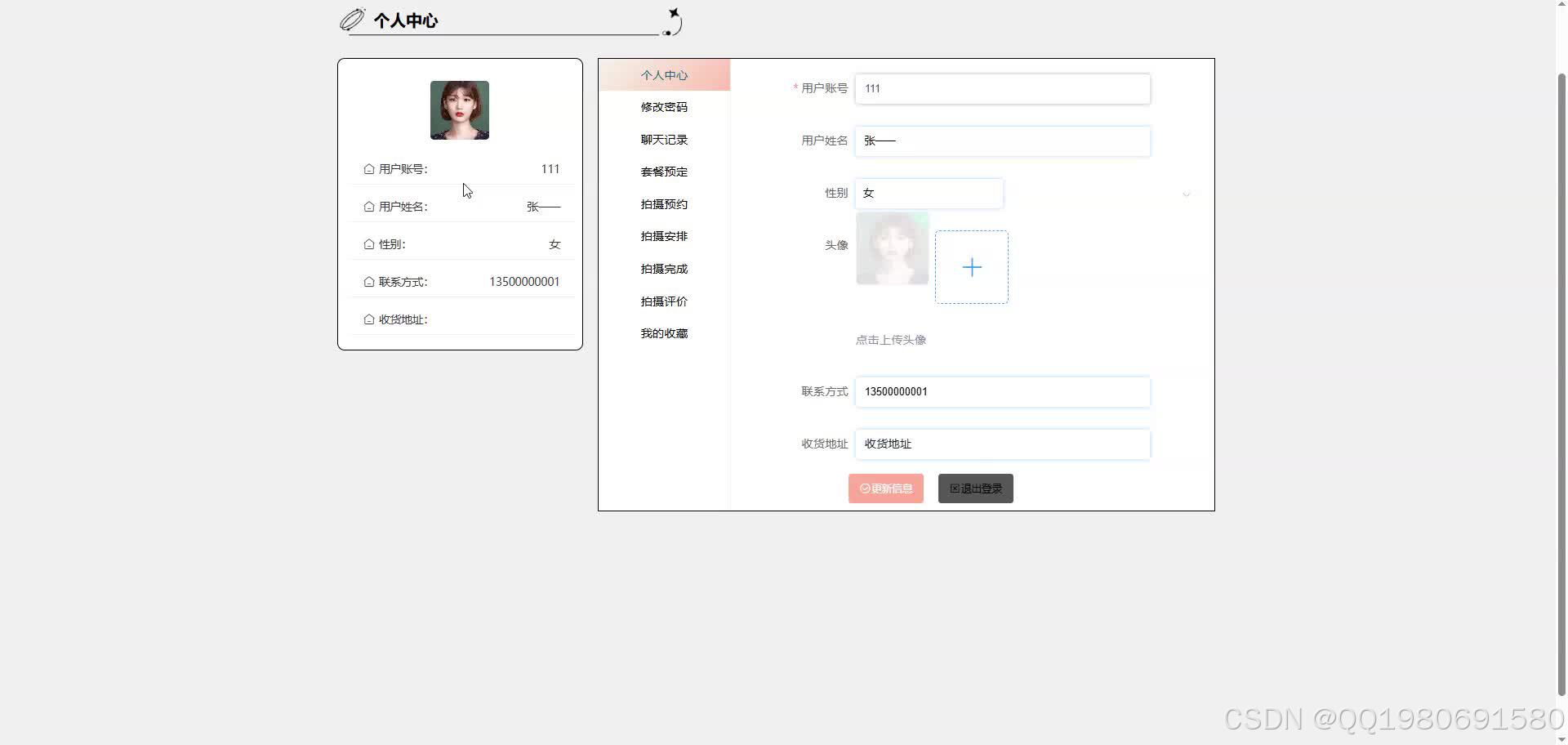The height and width of the screenshot is (745, 1568).
Task: Open the 聊天记录 menu item
Action: [663, 139]
